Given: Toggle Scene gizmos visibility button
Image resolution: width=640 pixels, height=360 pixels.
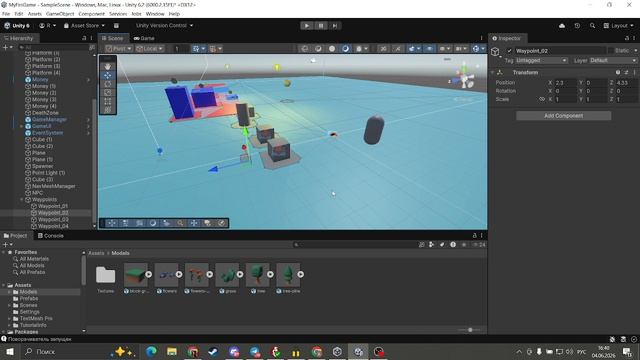Looking at the screenshot, I should click(x=476, y=49).
